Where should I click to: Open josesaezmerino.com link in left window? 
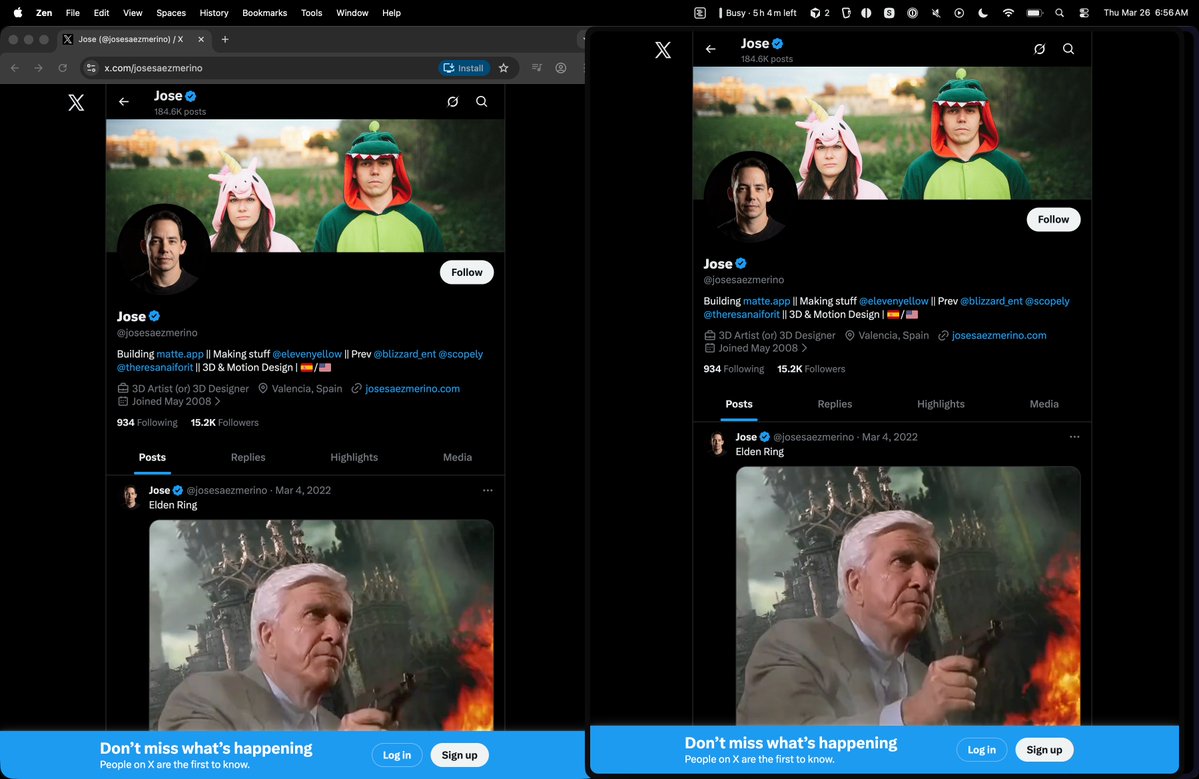coord(412,388)
